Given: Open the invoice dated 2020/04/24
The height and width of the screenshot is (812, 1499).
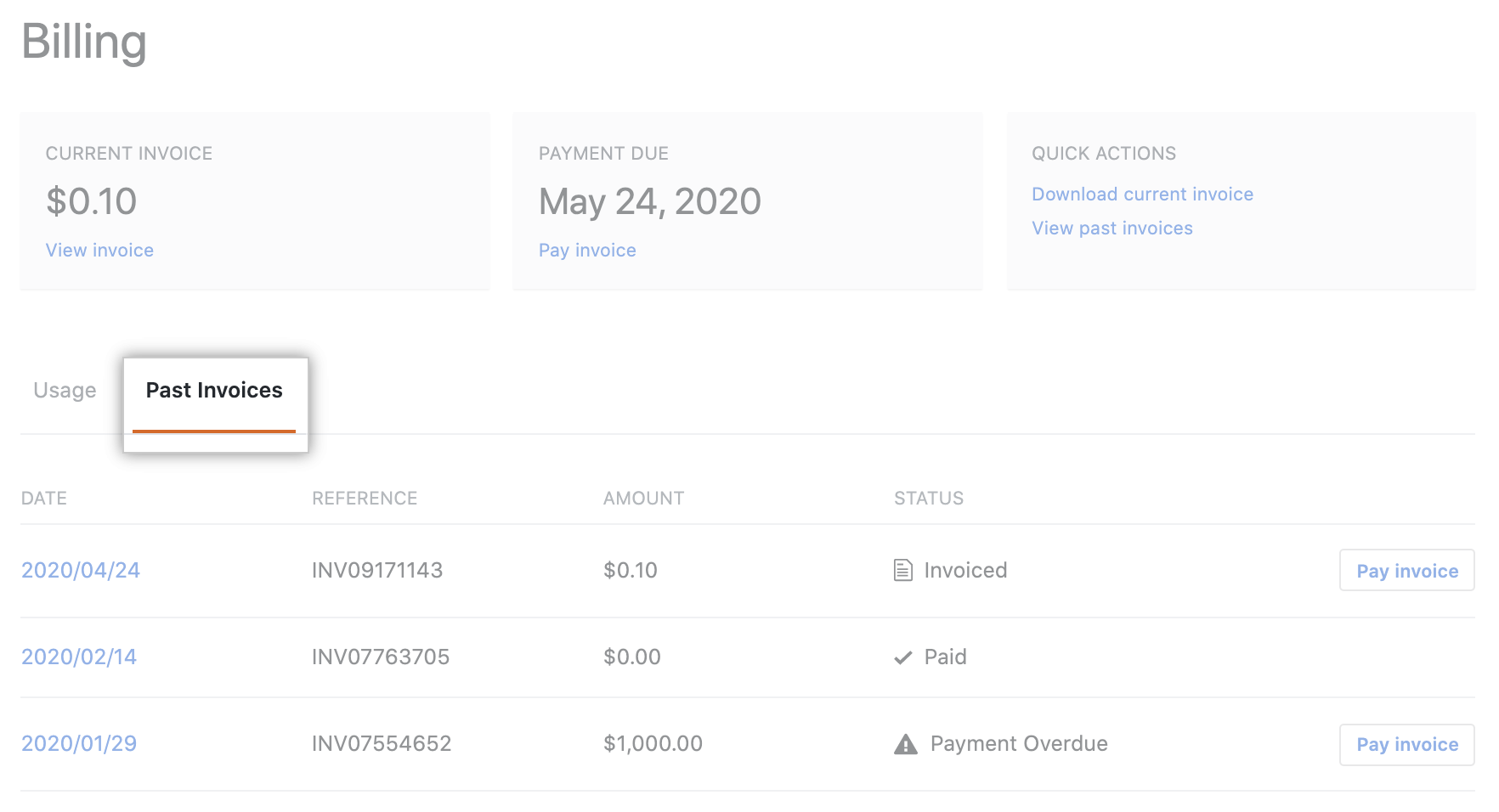Looking at the screenshot, I should tap(81, 571).
